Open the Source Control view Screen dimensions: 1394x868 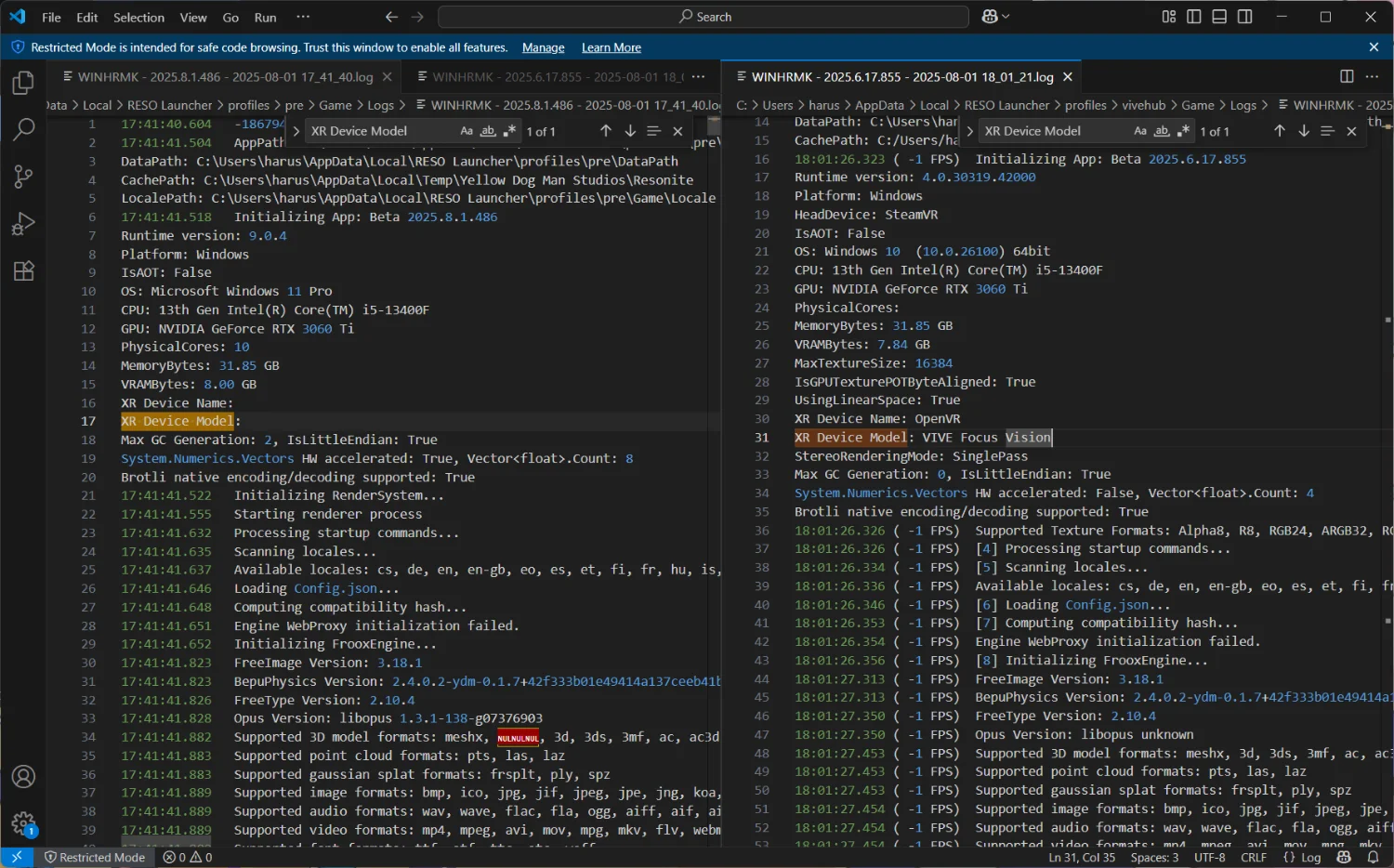(23, 177)
